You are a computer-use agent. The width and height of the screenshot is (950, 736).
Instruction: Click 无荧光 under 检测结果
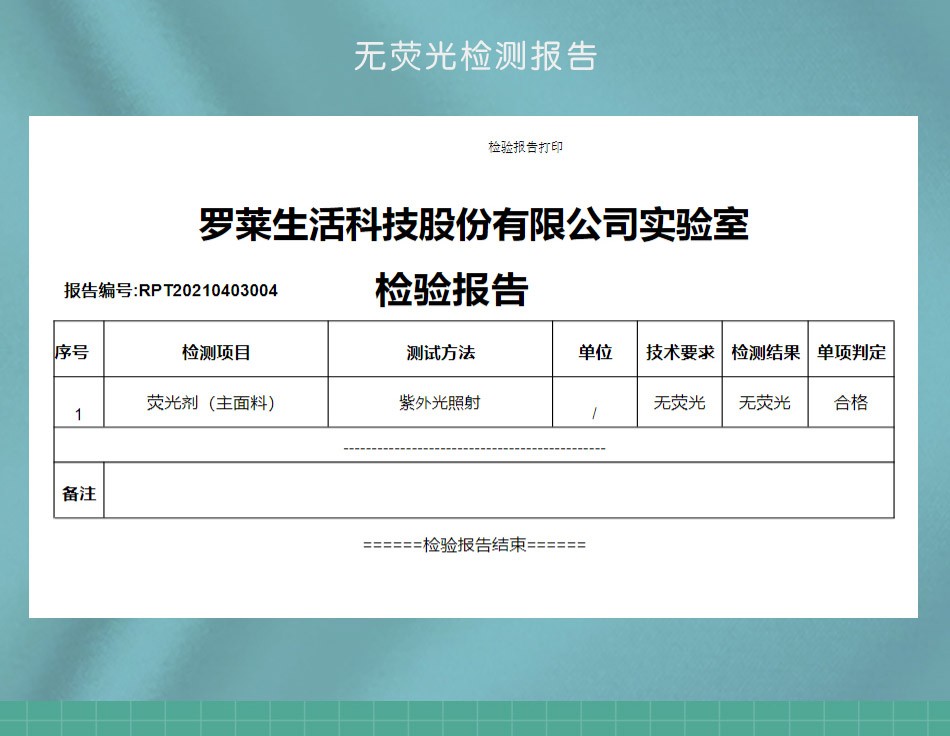[x=765, y=402]
